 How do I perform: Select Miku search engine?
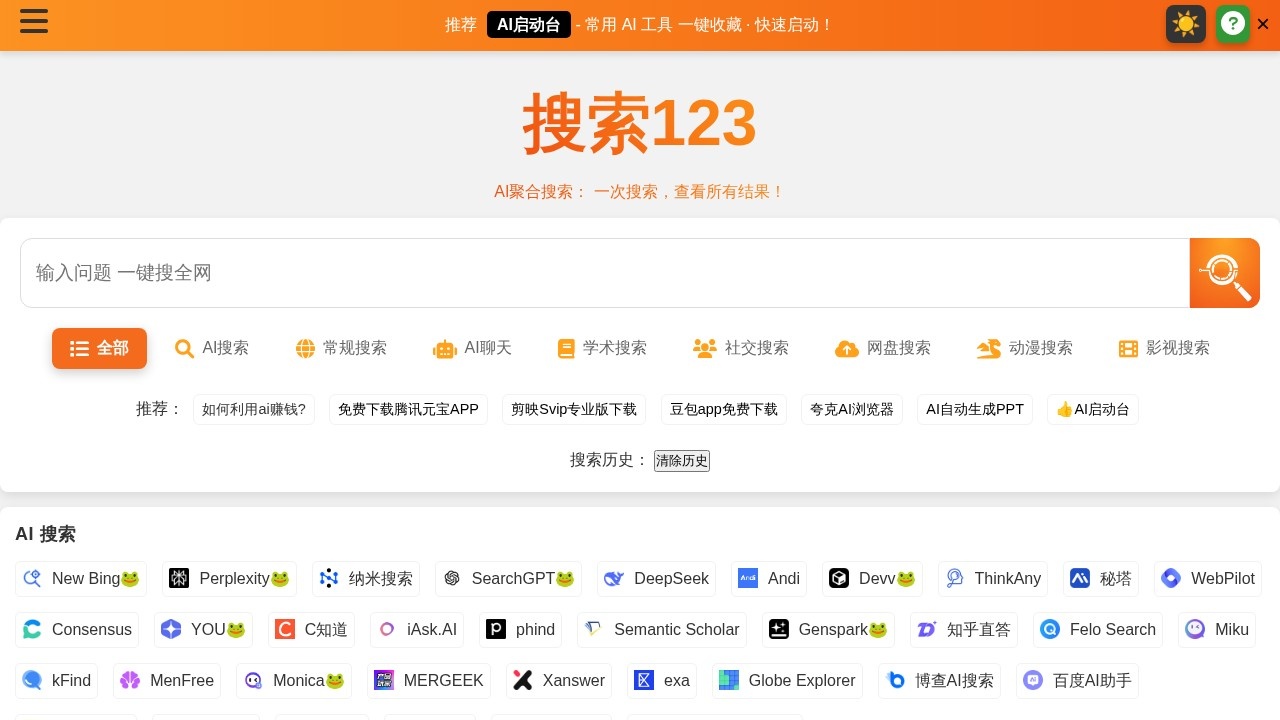point(1217,629)
